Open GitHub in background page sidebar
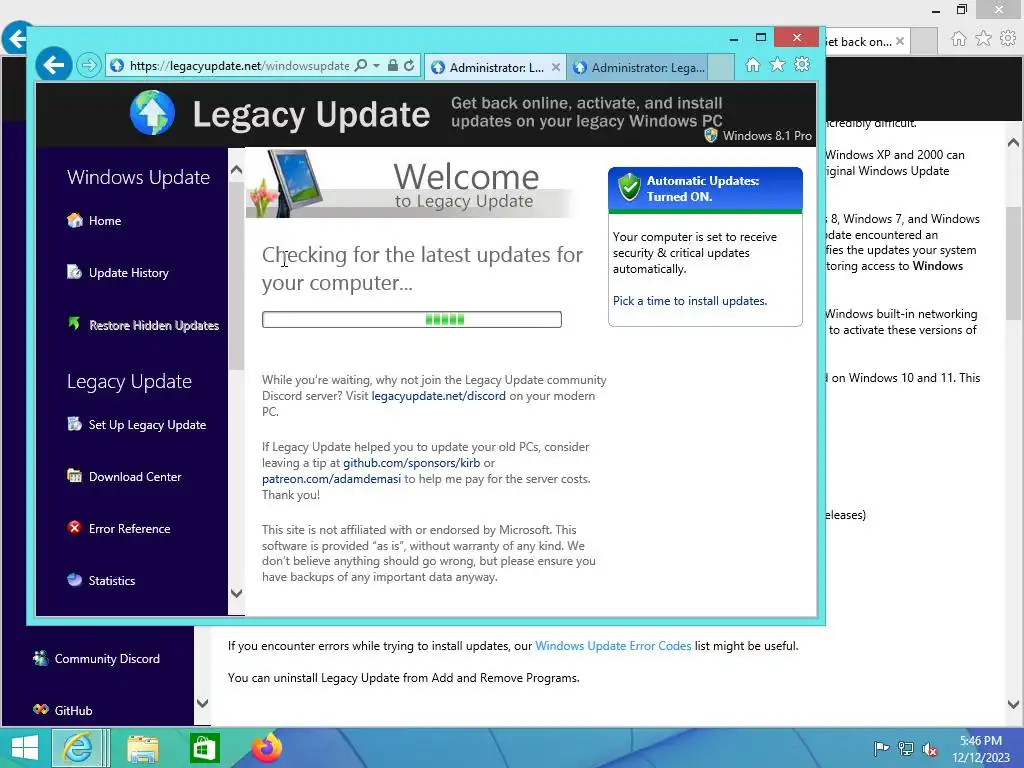The width and height of the screenshot is (1024, 768). click(73, 711)
